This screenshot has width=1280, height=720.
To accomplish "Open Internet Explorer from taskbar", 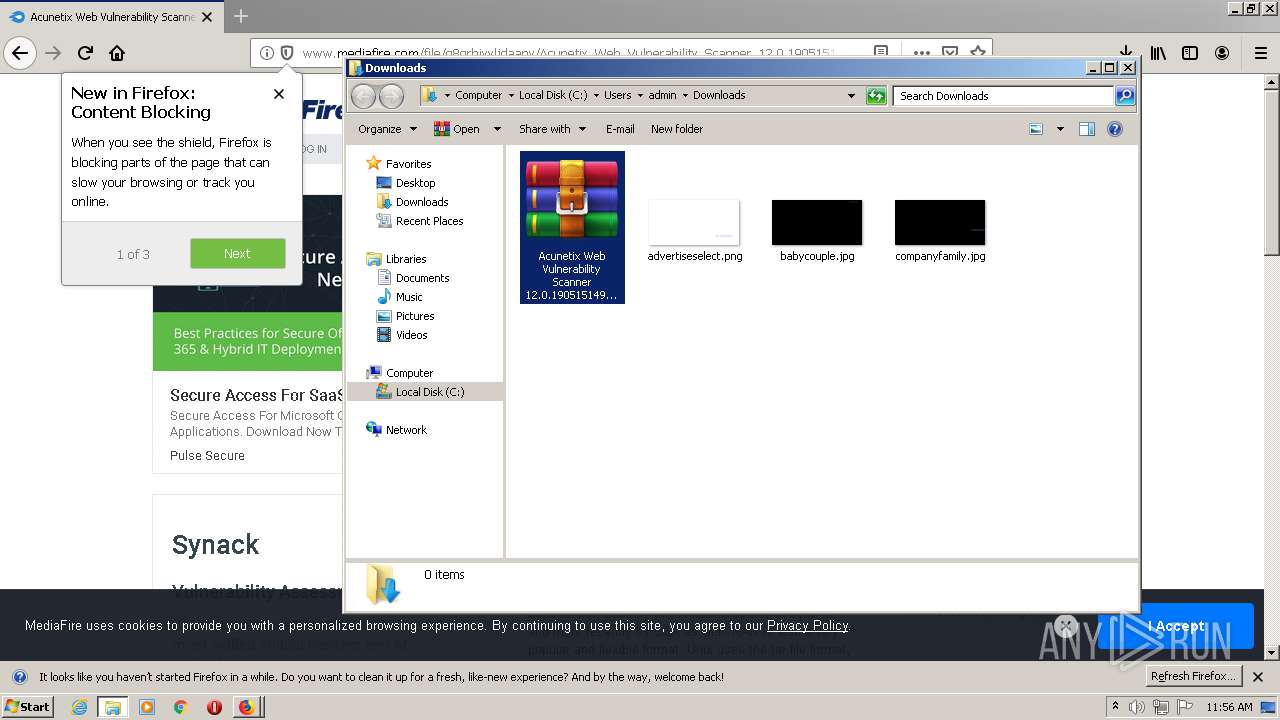I will coord(79,707).
